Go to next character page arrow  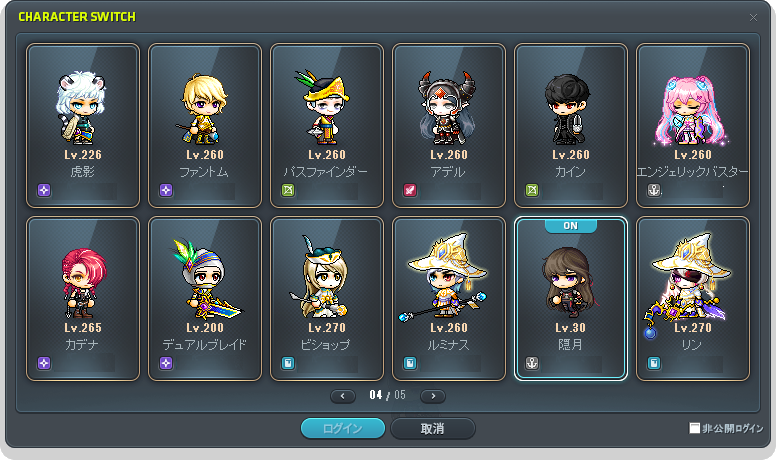click(x=433, y=396)
